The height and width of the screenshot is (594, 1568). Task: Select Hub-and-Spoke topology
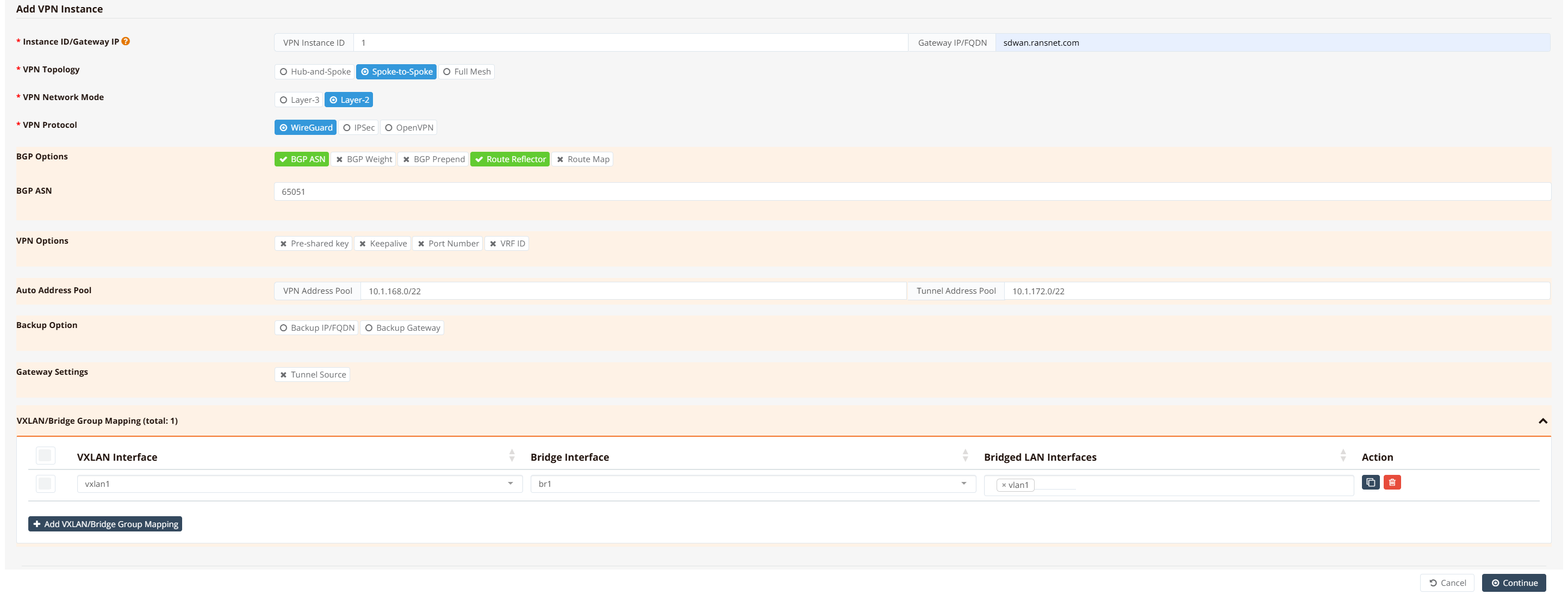tap(315, 72)
